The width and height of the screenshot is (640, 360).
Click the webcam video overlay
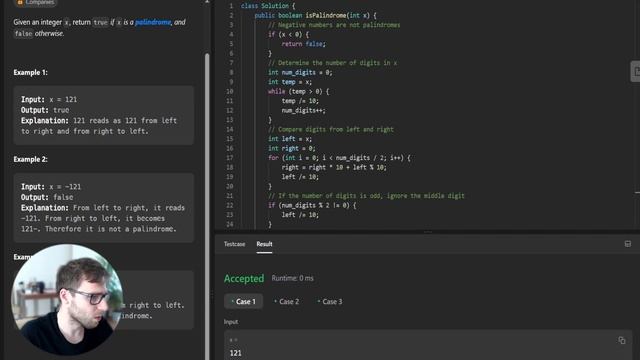(x=67, y=299)
